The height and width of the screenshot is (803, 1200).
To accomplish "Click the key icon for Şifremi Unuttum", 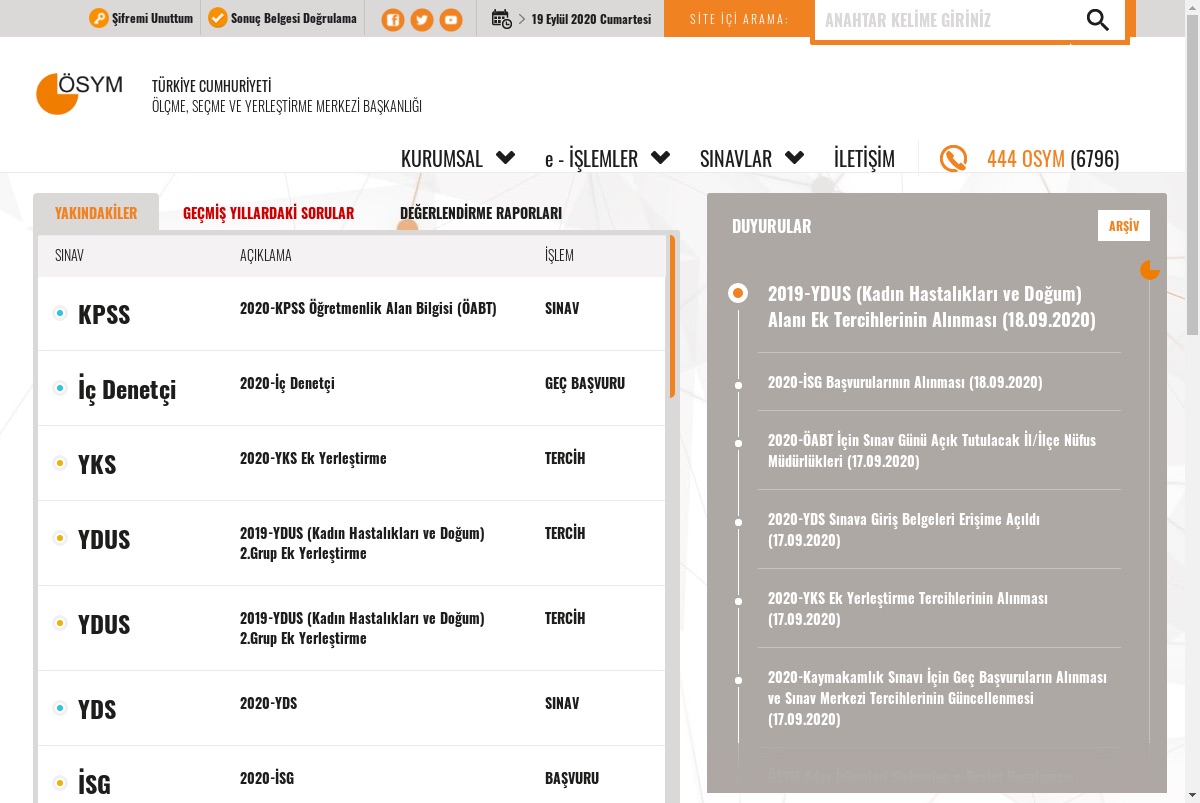I will [x=98, y=18].
